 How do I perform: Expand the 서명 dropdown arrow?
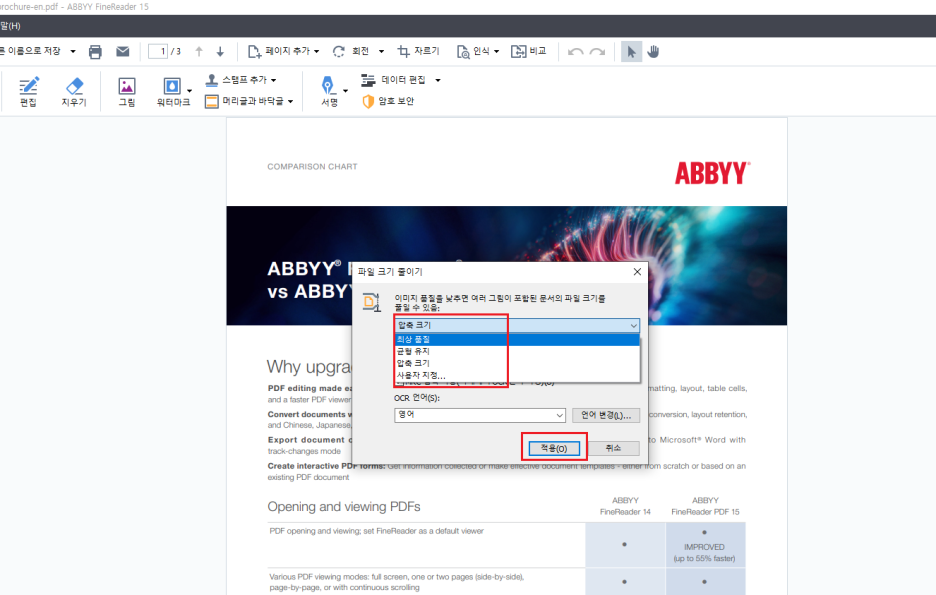pos(346,91)
